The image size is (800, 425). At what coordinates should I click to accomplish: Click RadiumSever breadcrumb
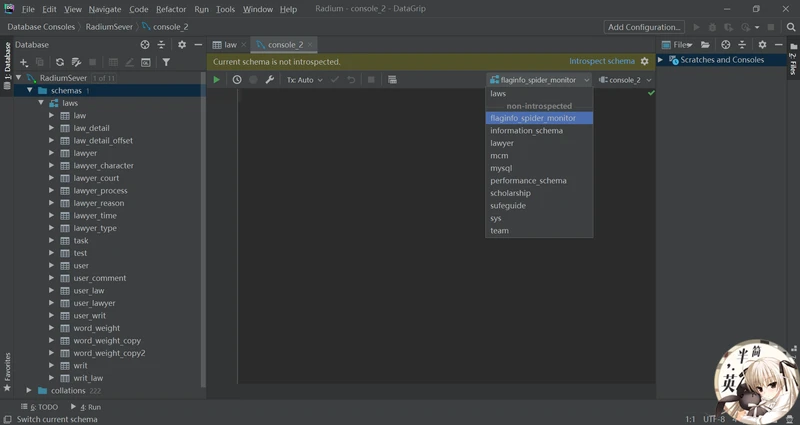[109, 27]
